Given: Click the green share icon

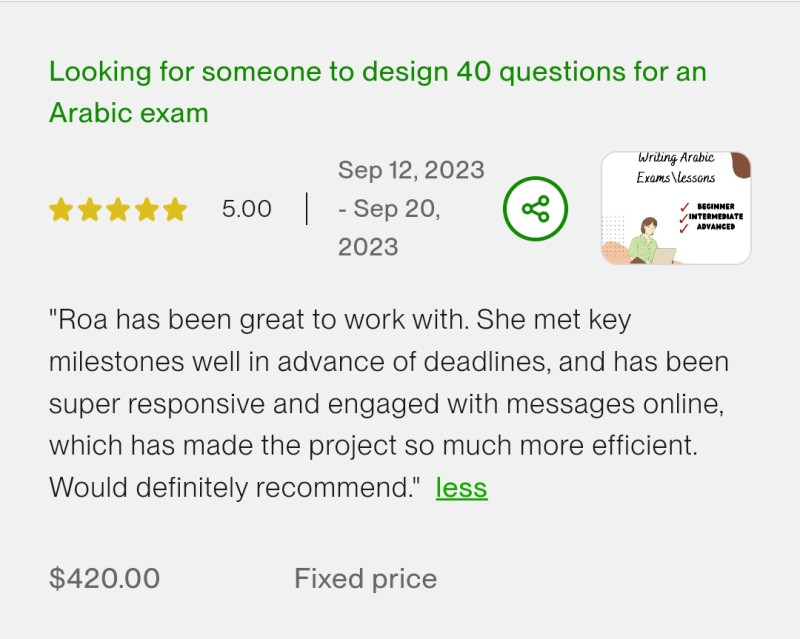Looking at the screenshot, I should [x=535, y=209].
